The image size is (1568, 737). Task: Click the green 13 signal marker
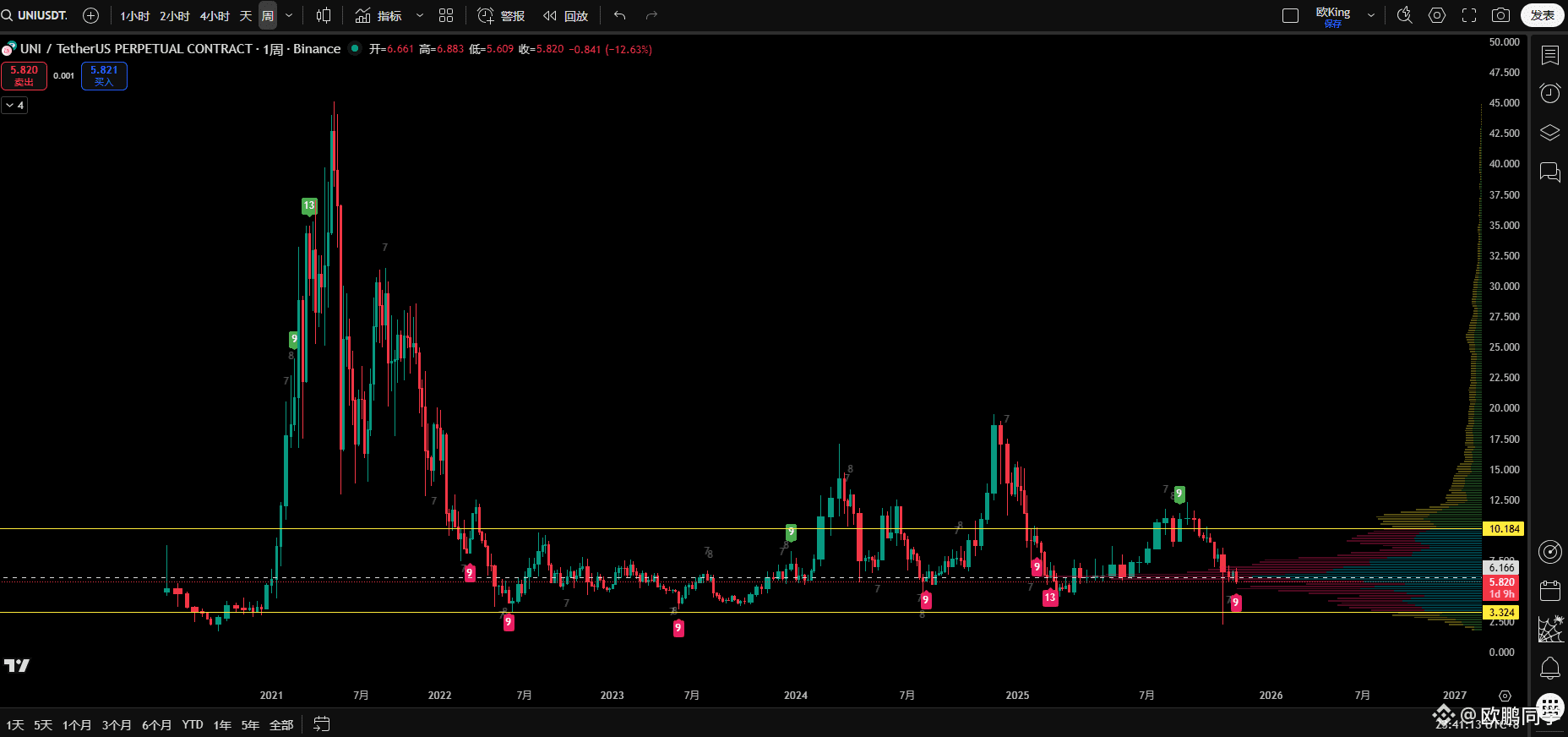[309, 205]
